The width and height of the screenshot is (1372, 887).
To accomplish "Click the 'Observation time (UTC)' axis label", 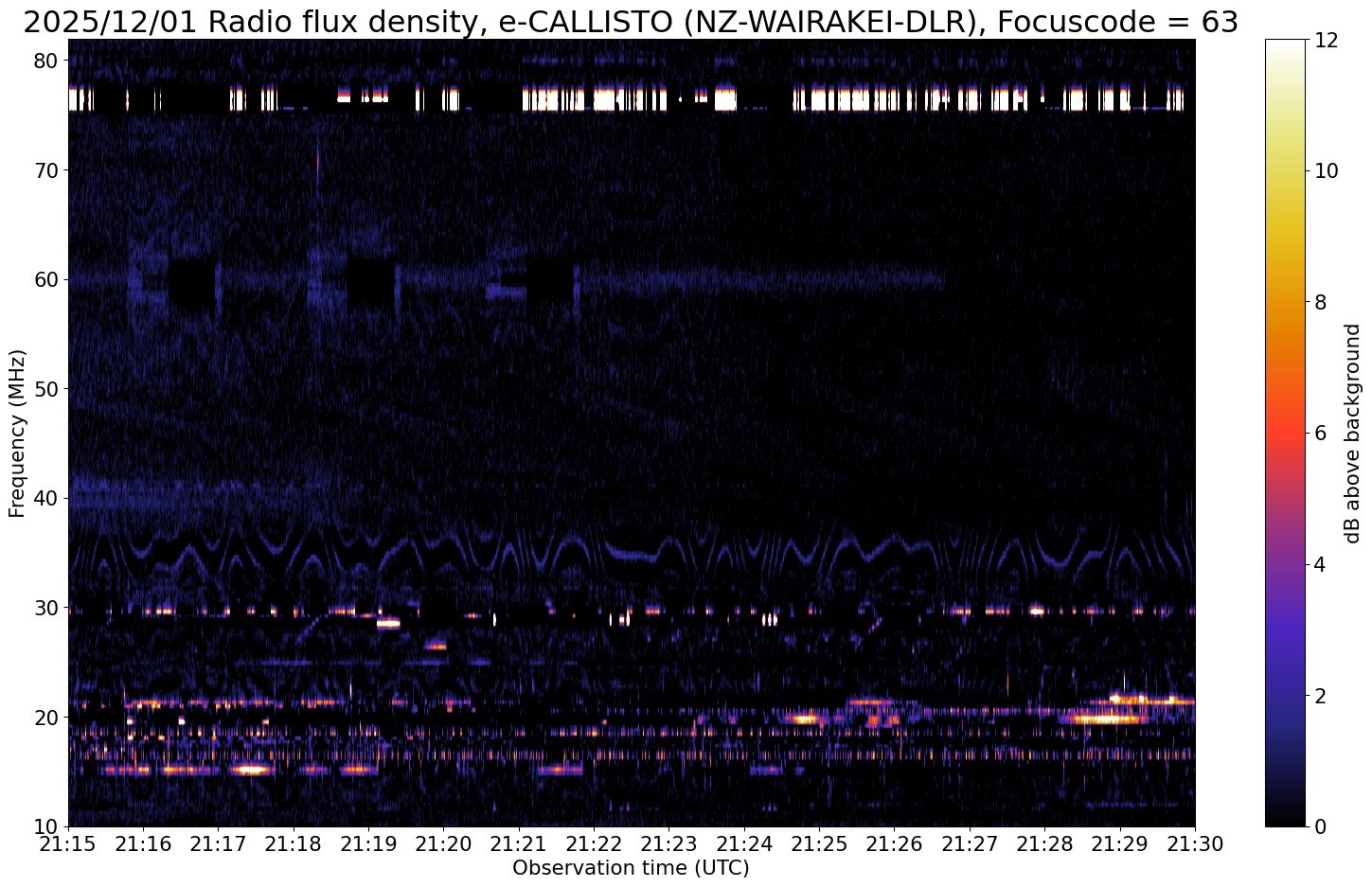I will pos(631,868).
